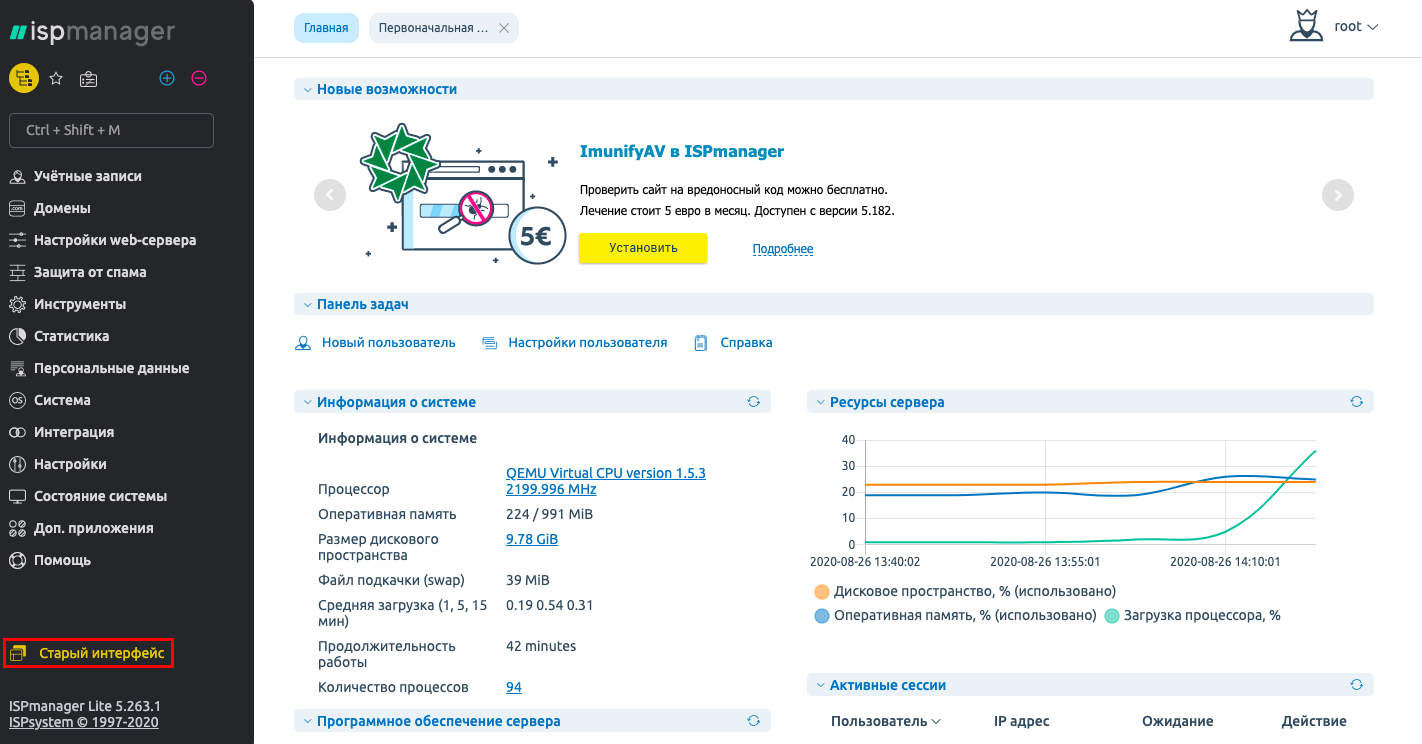The height and width of the screenshot is (744, 1422).
Task: Click the Настройки sliders icon
Action: coord(17,464)
